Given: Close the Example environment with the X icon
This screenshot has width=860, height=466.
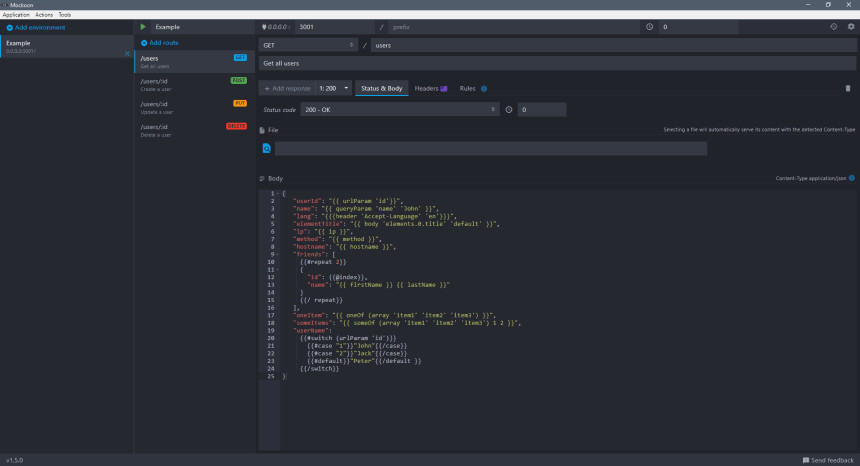Looking at the screenshot, I should click(127, 54).
